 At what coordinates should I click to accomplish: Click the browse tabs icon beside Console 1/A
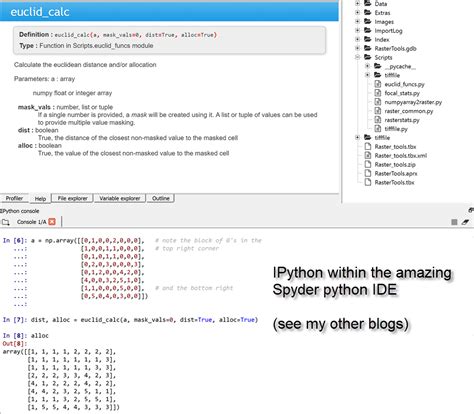click(x=5, y=222)
